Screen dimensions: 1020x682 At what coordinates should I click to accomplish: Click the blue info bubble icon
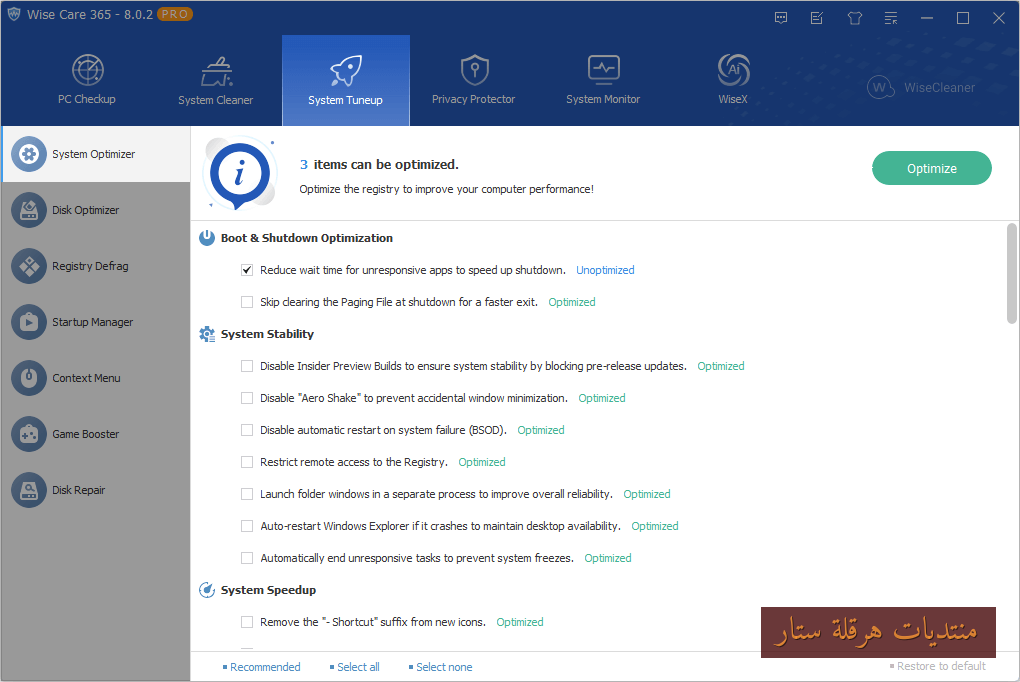[239, 174]
